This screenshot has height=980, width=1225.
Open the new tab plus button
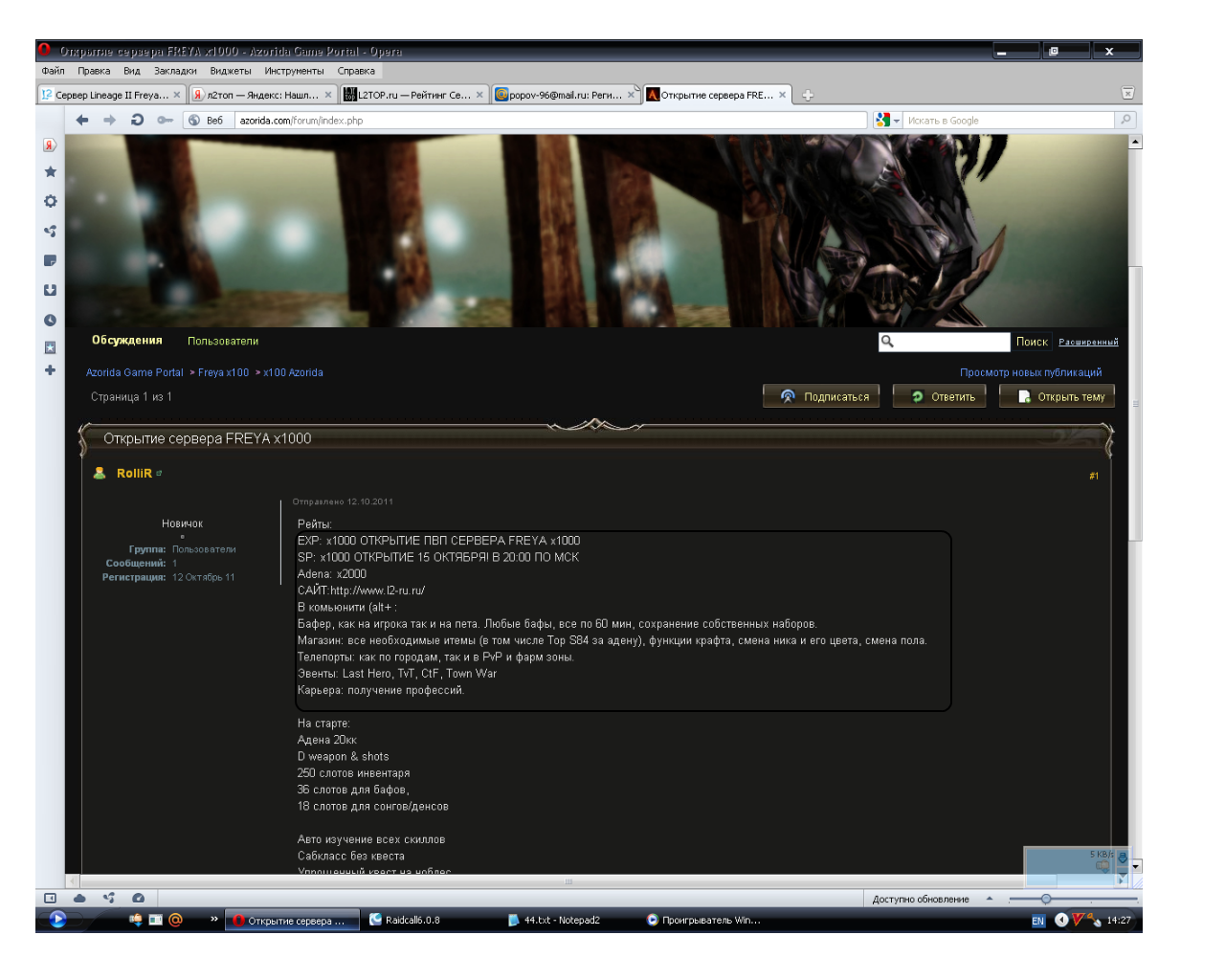click(808, 95)
